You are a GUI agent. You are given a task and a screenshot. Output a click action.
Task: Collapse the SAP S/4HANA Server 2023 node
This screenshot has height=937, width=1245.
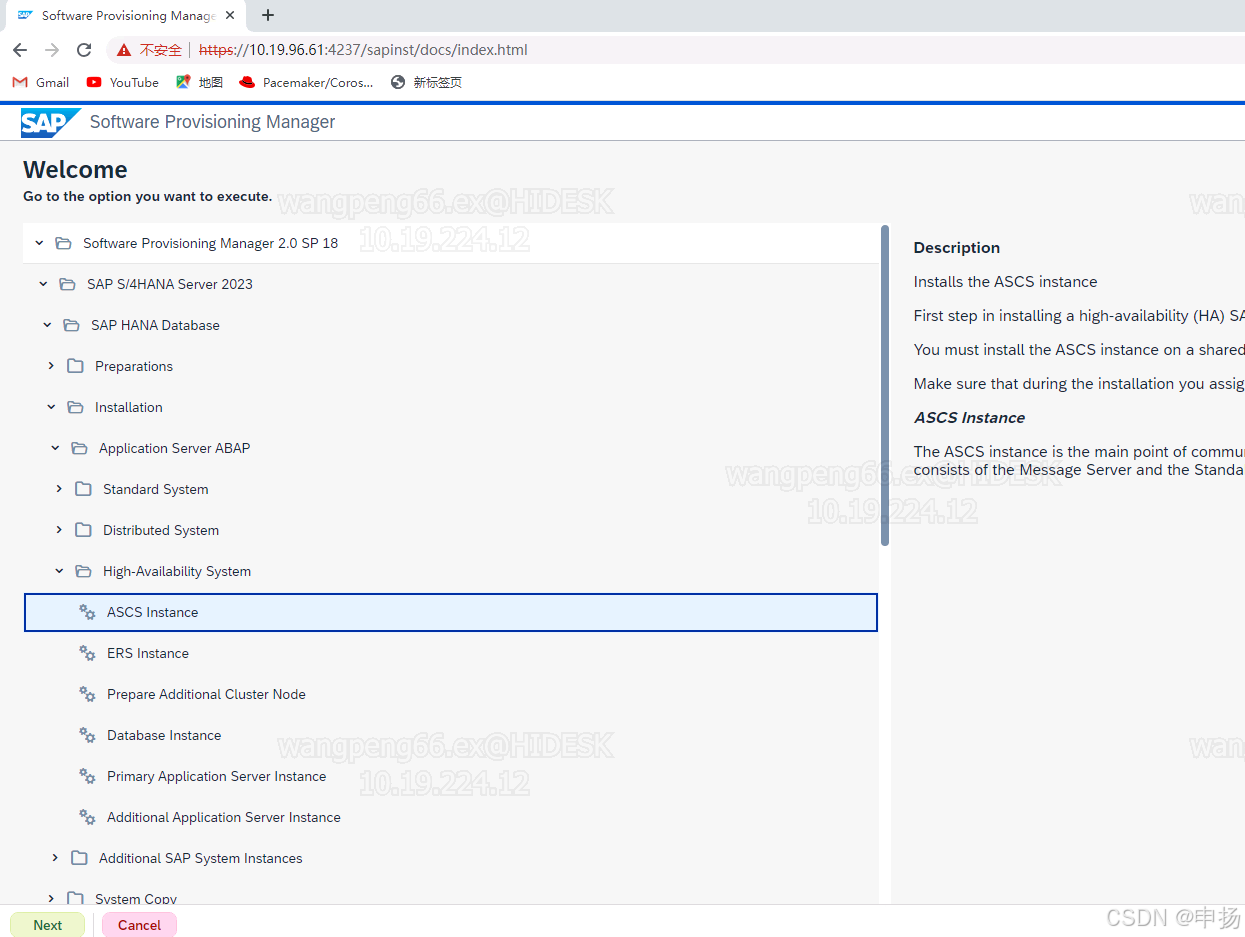pos(43,284)
